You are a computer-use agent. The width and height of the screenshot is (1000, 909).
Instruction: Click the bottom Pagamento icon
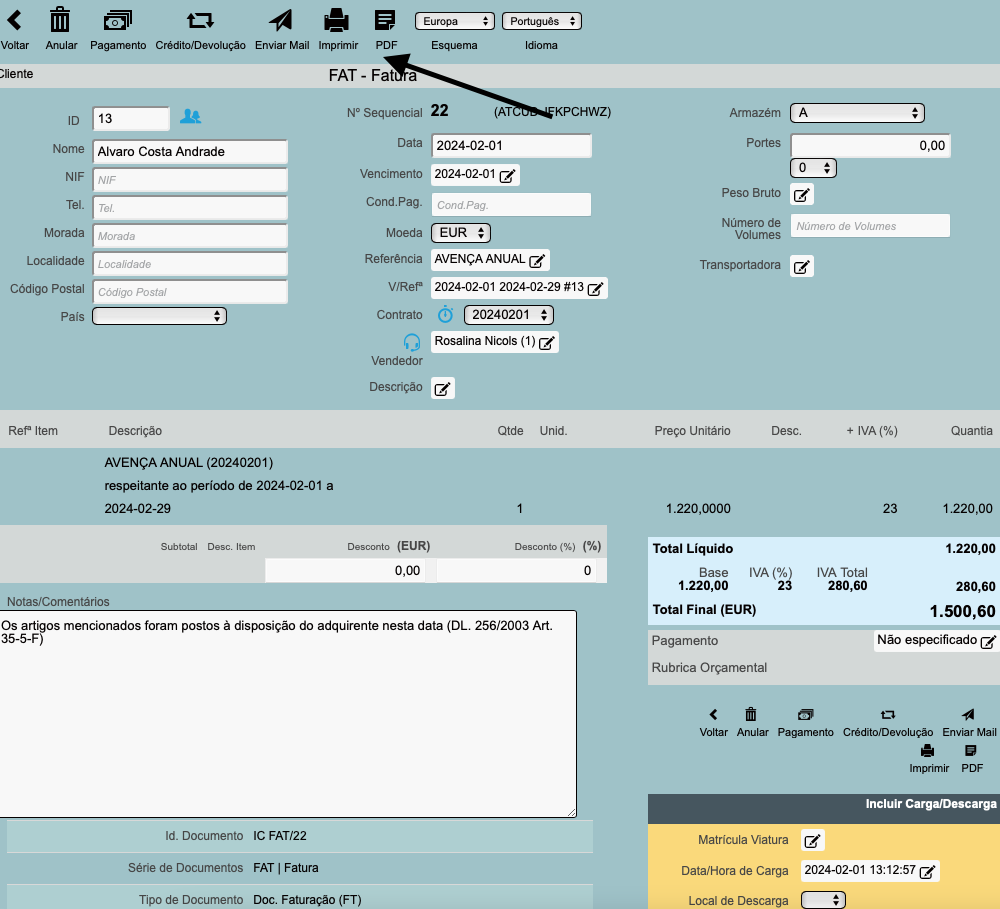tap(805, 714)
